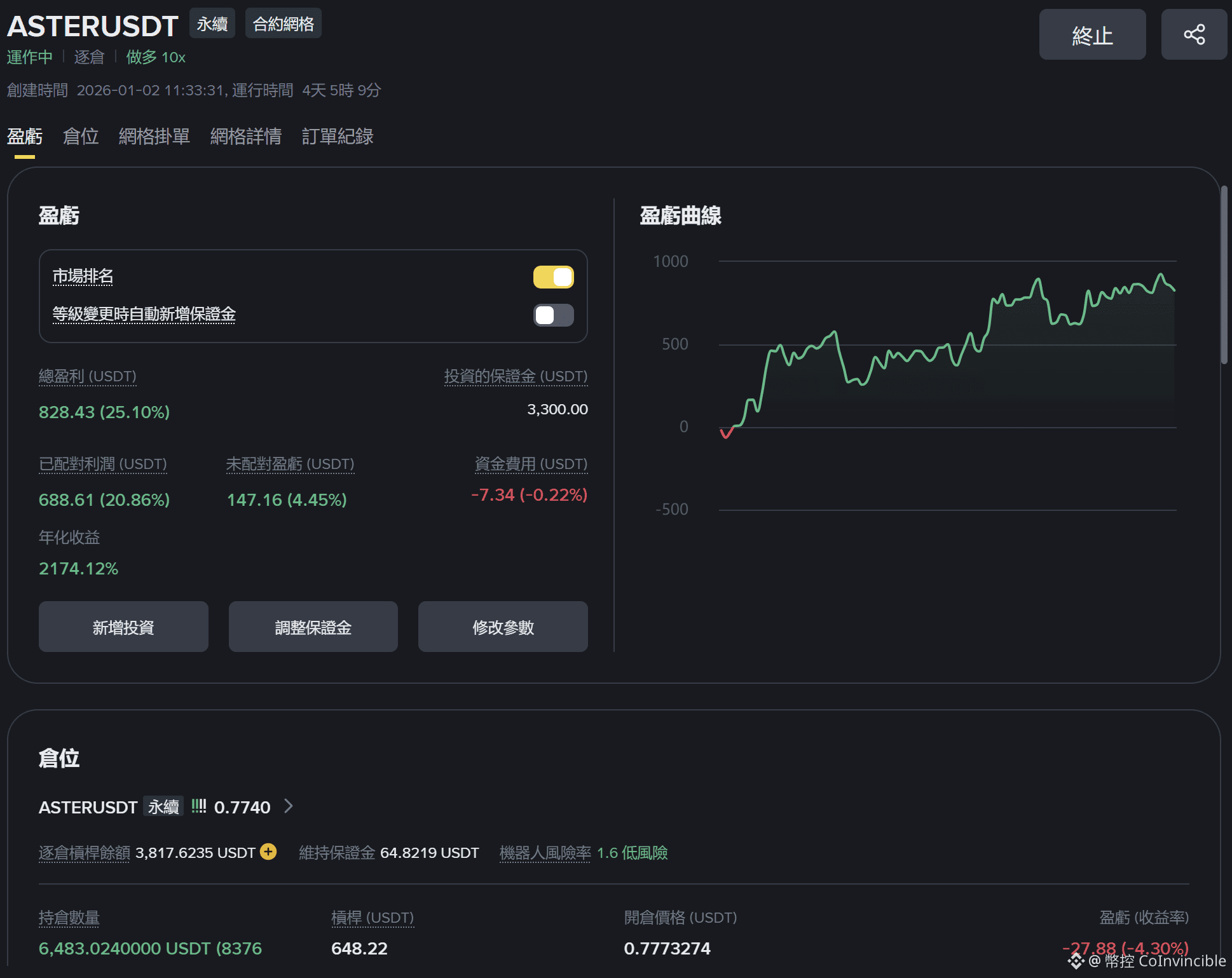The width and height of the screenshot is (1232, 978).
Task: Click the 總盈利 (USDT) underlined label
Action: pyautogui.click(x=87, y=376)
